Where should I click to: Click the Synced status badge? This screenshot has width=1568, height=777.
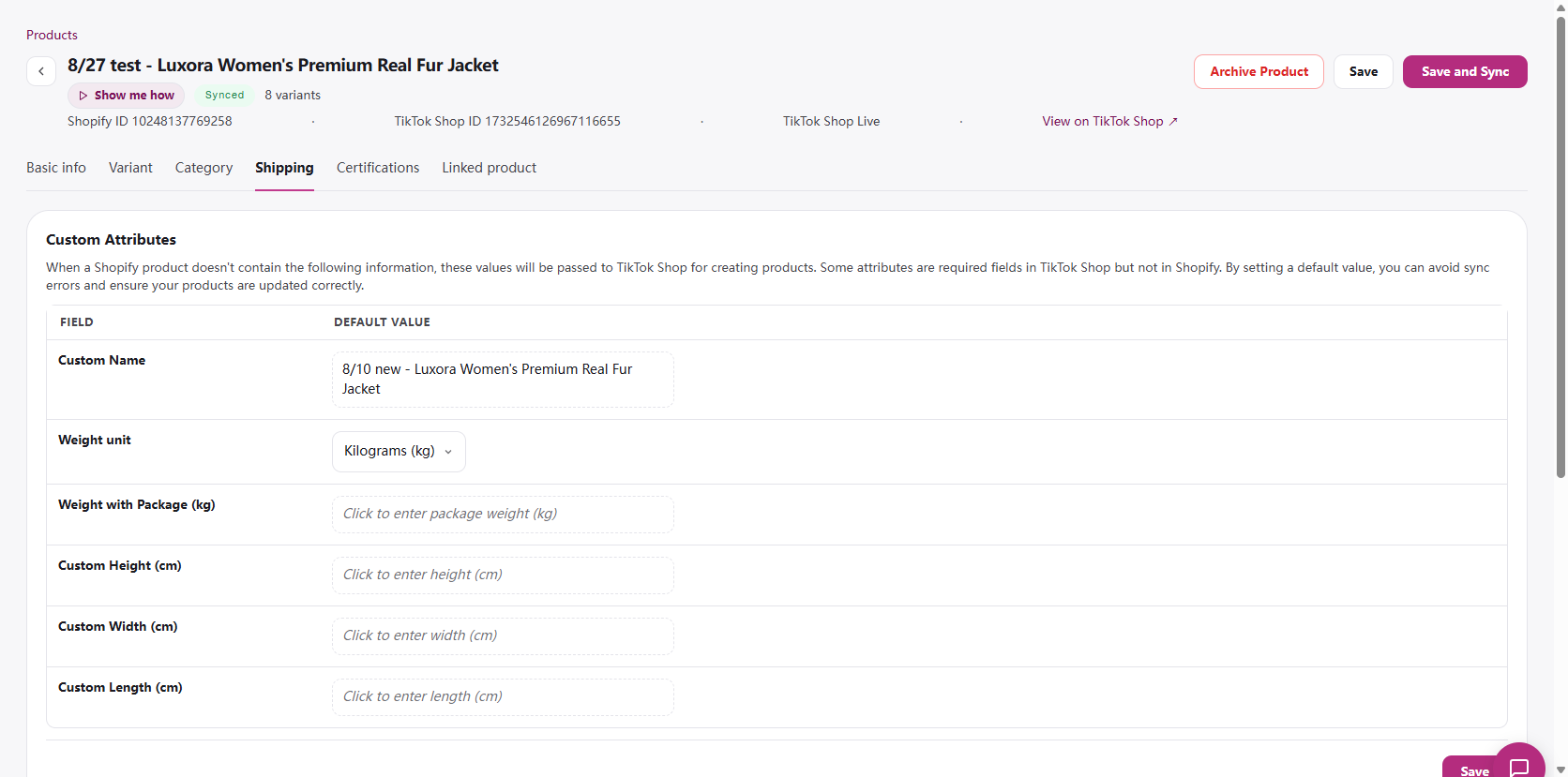224,96
